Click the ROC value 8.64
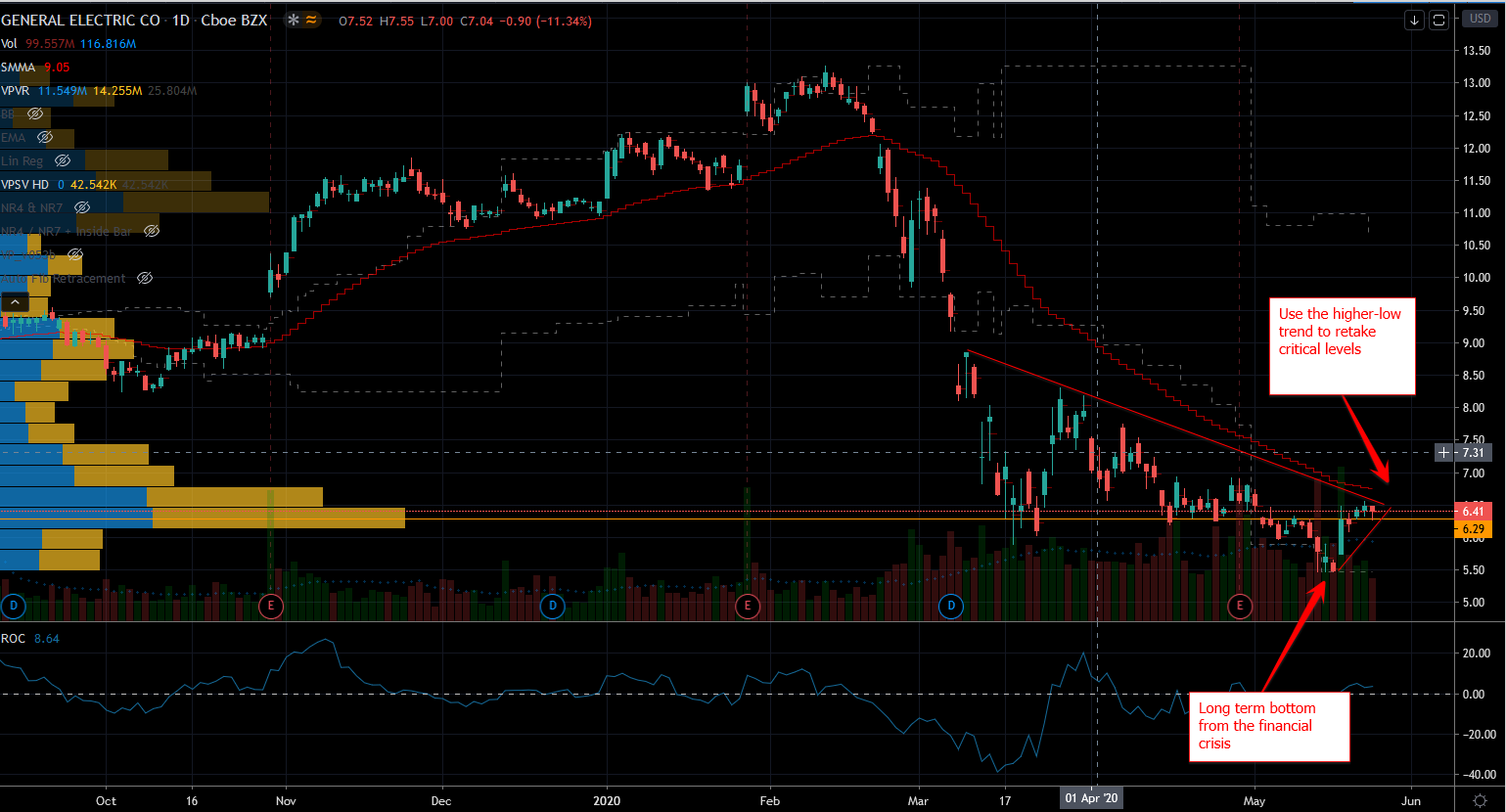Image resolution: width=1506 pixels, height=812 pixels. [47, 638]
